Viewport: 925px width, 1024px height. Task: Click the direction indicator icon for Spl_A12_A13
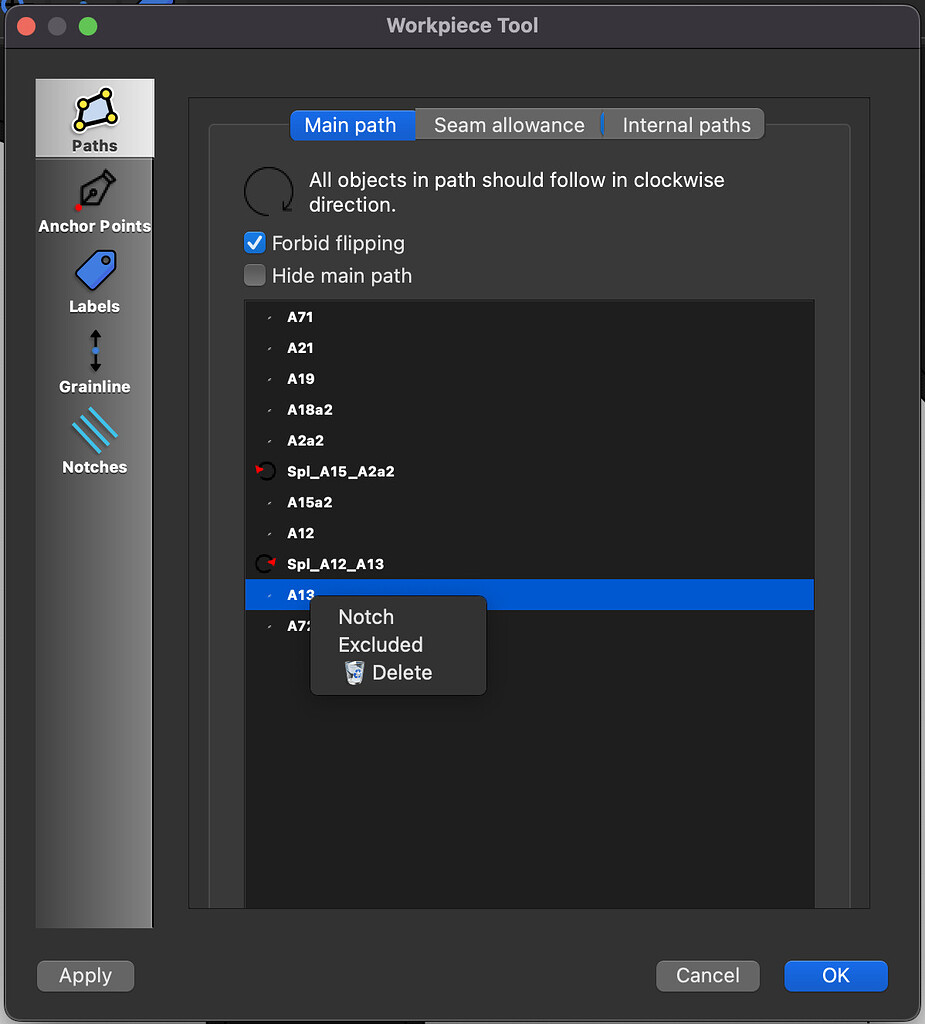[263, 563]
